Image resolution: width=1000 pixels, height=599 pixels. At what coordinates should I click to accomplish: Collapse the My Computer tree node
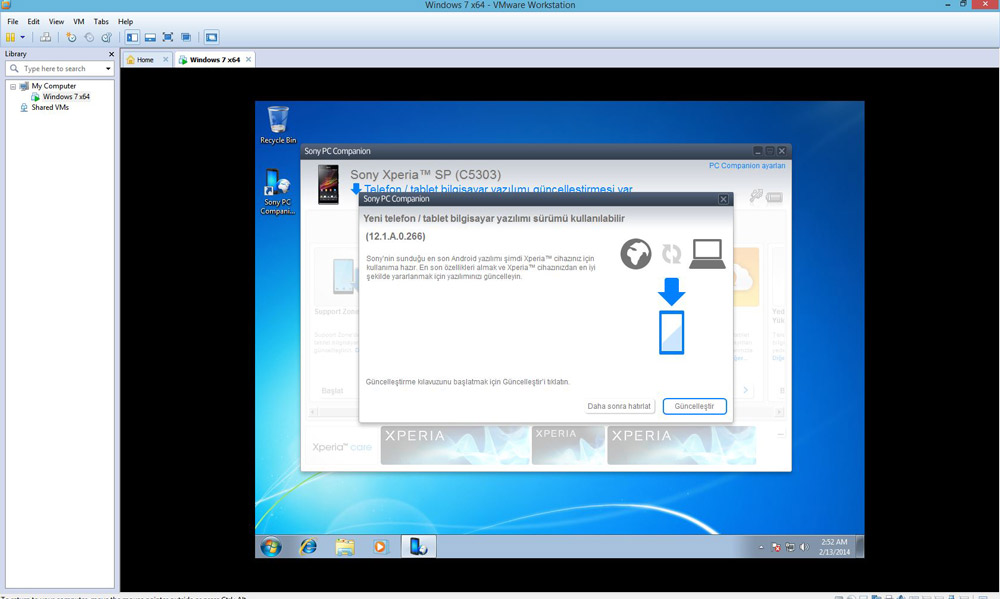pyautogui.click(x=13, y=86)
